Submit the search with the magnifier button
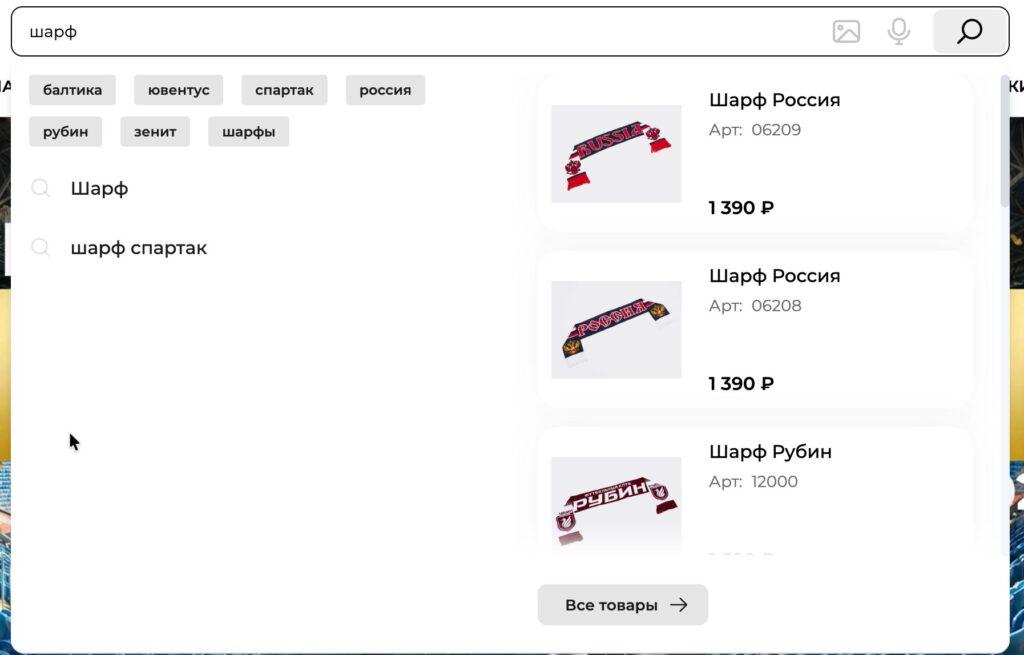Screen dimensions: 1024x655 point(970,31)
